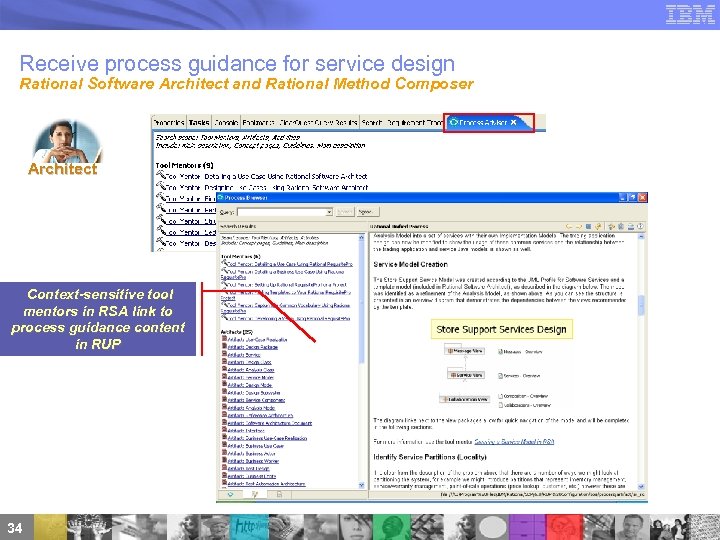The width and height of the screenshot is (720, 540).
Task: Click content pane scrollbar up arrow
Action: (x=641, y=237)
